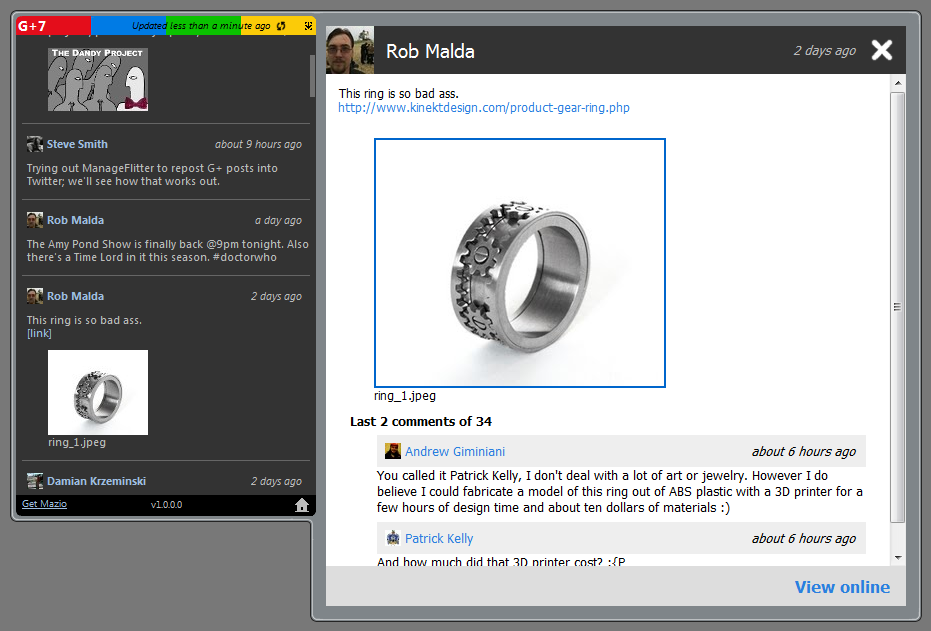Click The Dandy Project thumbnail image

coord(98,78)
